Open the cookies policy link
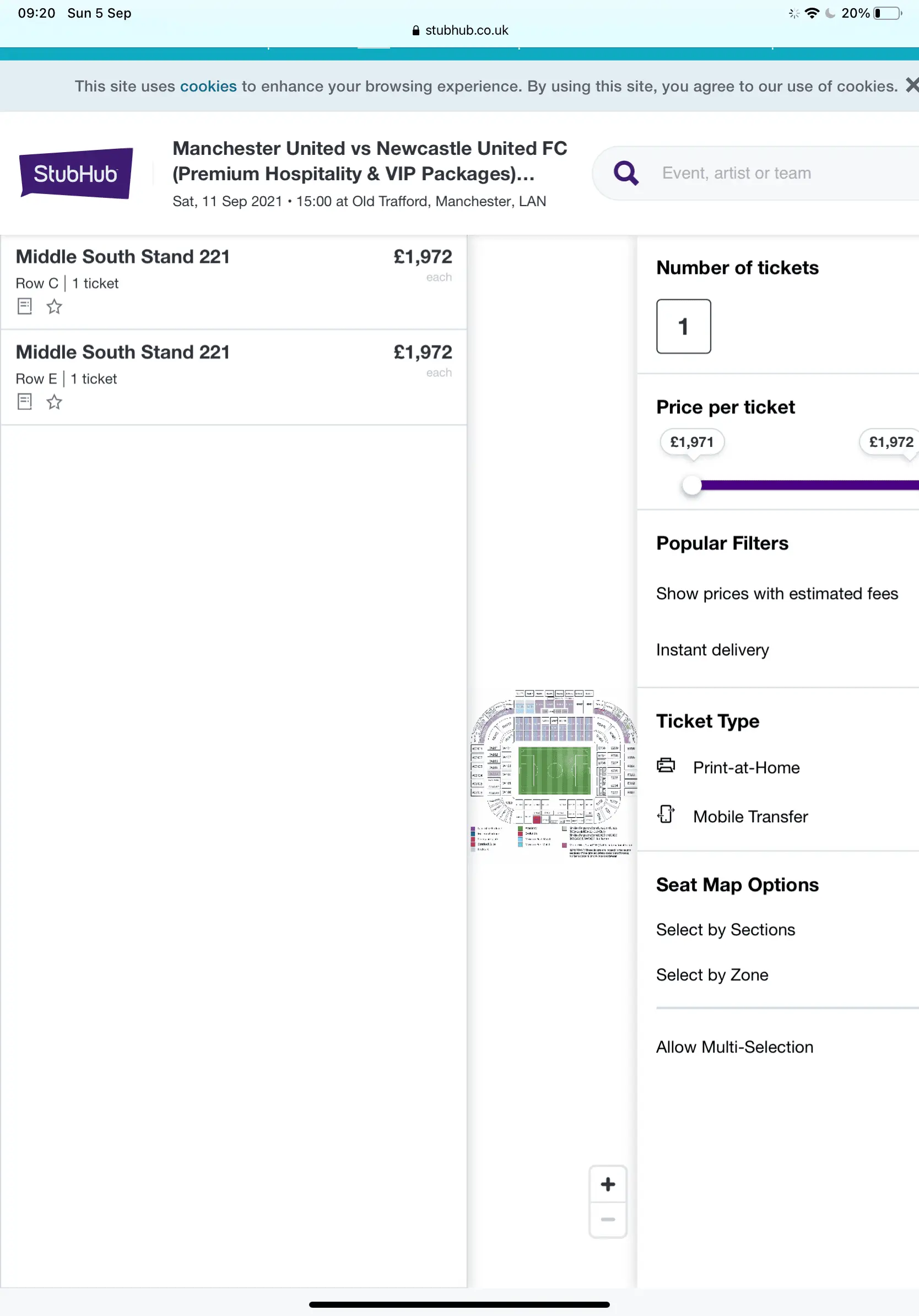Screen dimensions: 919x1316 (208, 87)
